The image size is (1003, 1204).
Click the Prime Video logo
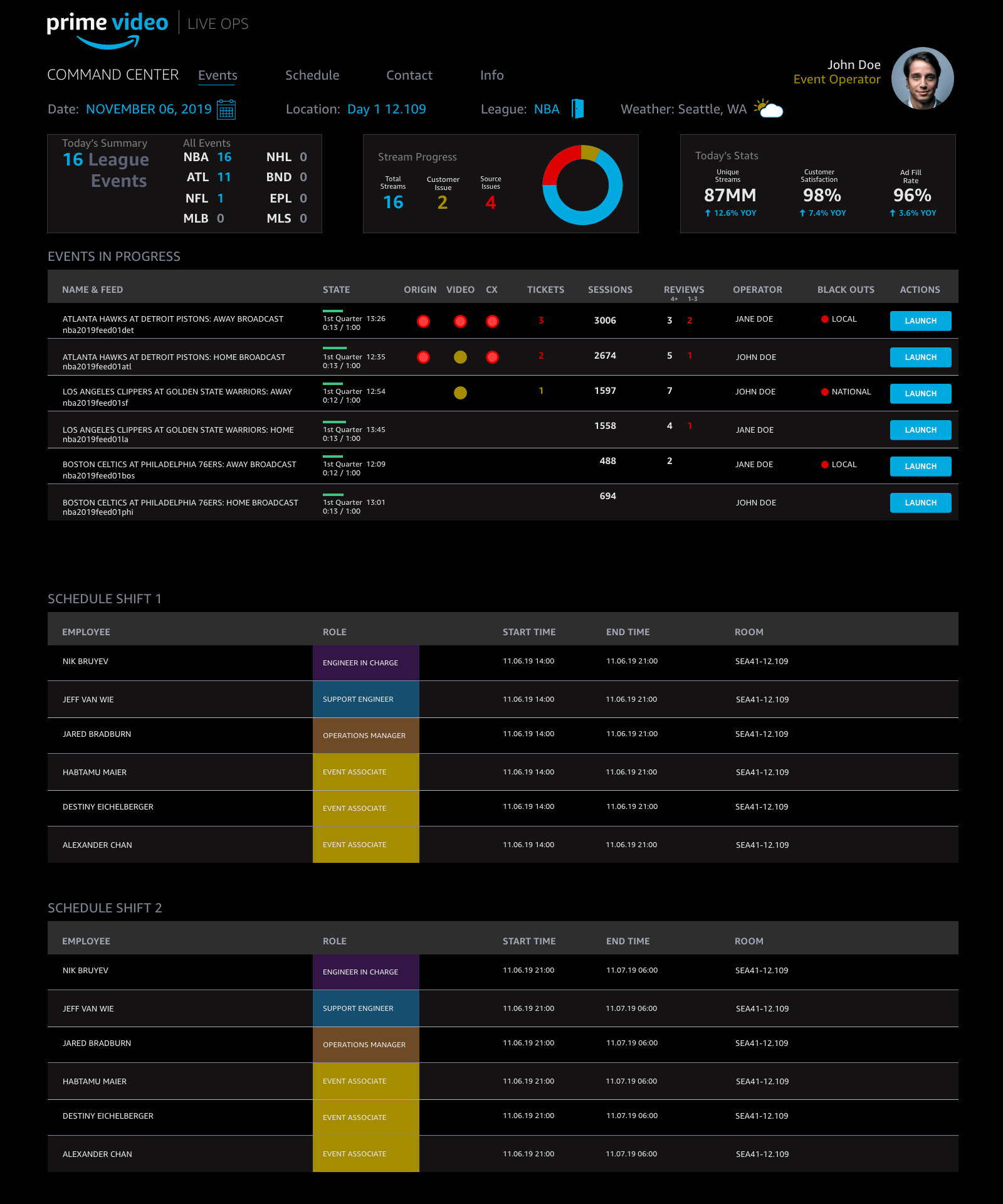[107, 29]
